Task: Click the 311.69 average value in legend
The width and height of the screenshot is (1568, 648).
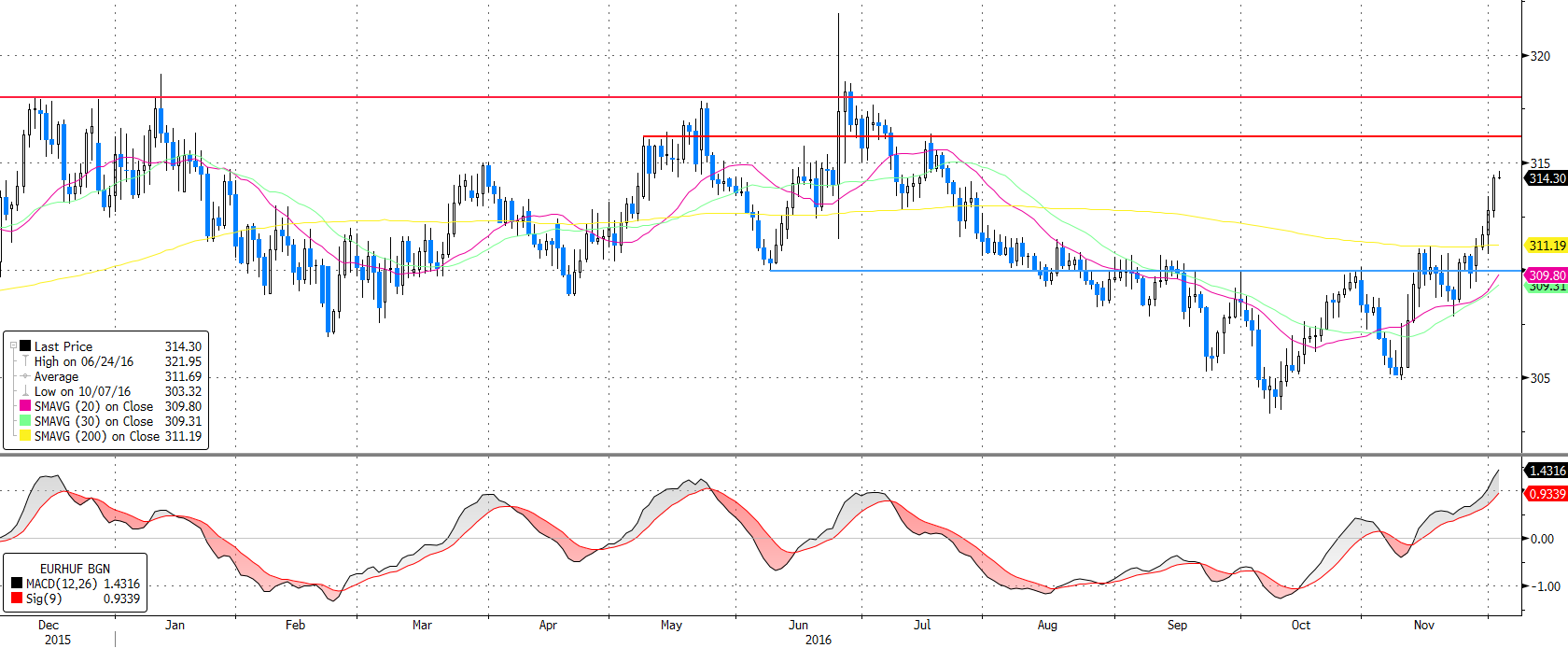Action: tap(183, 376)
